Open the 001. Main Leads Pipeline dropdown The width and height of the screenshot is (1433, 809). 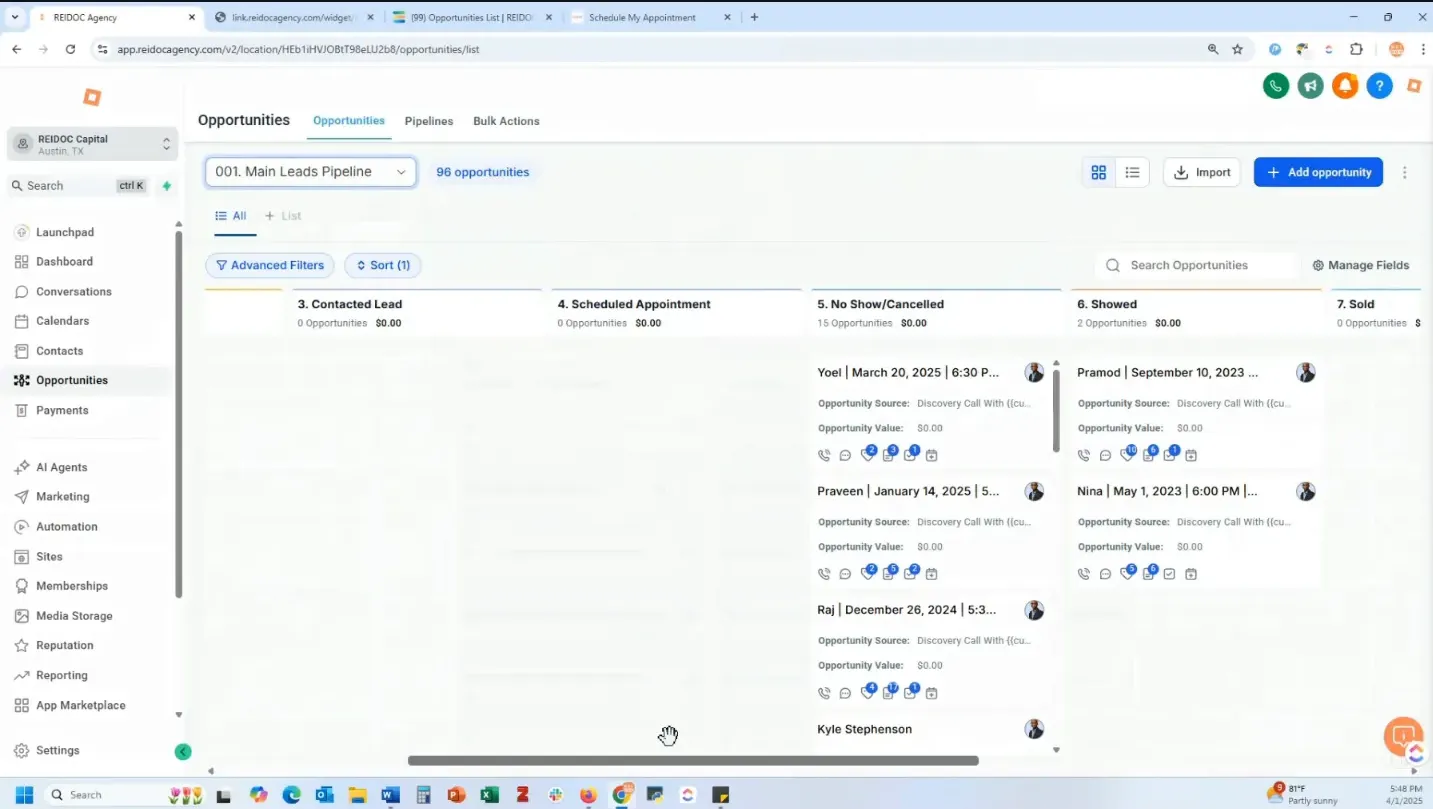311,172
